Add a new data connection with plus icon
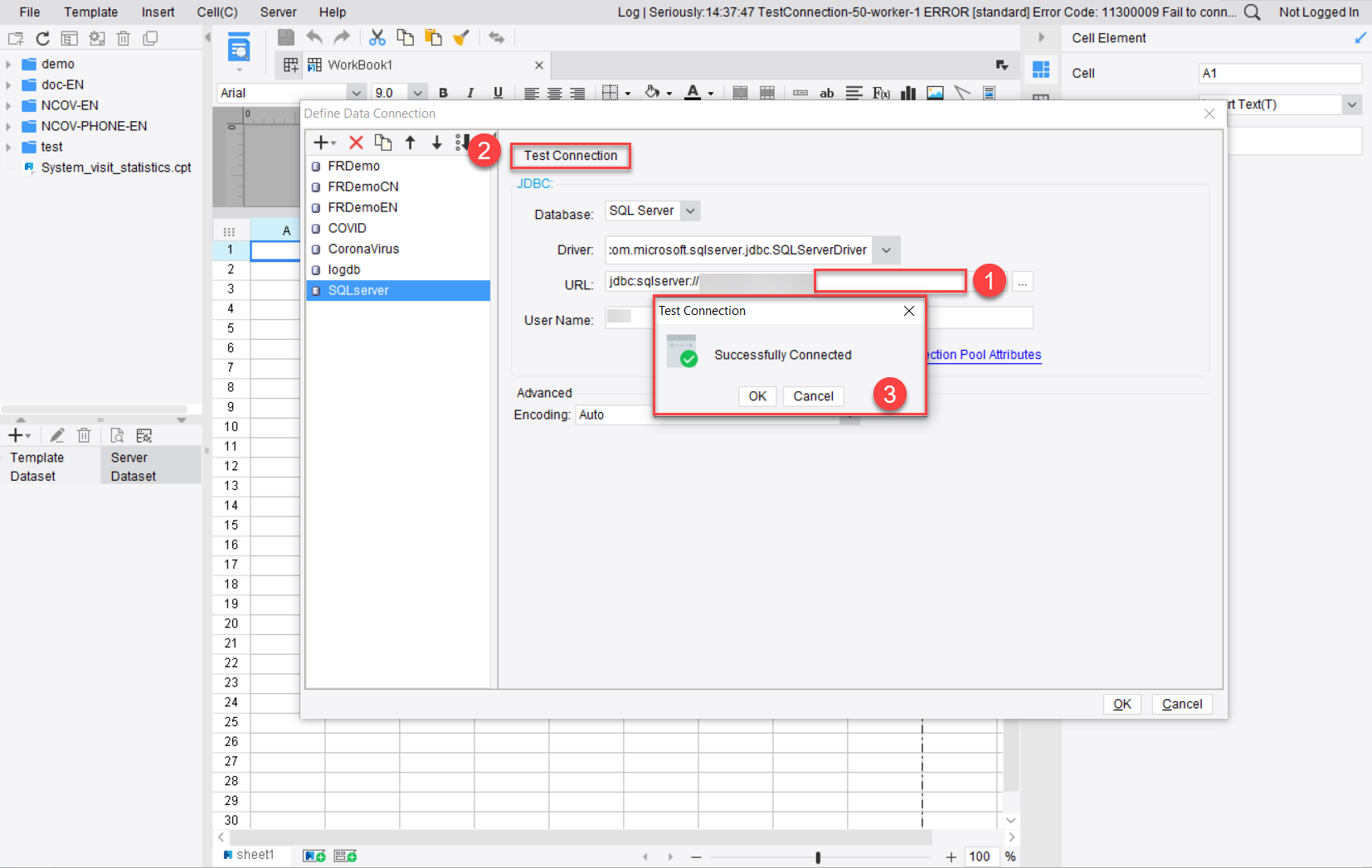1372x868 pixels. [x=321, y=142]
